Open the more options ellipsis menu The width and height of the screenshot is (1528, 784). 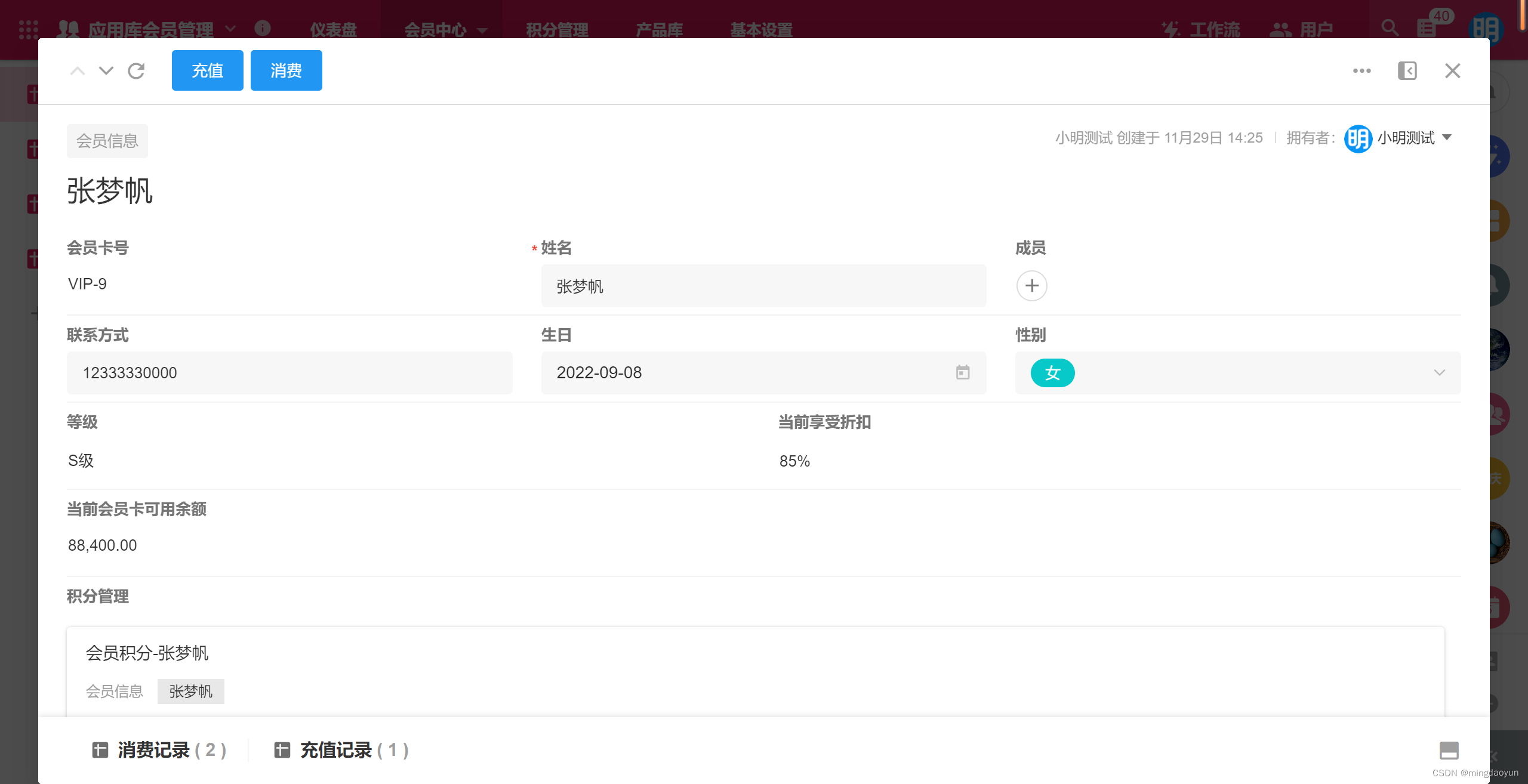coord(1362,71)
